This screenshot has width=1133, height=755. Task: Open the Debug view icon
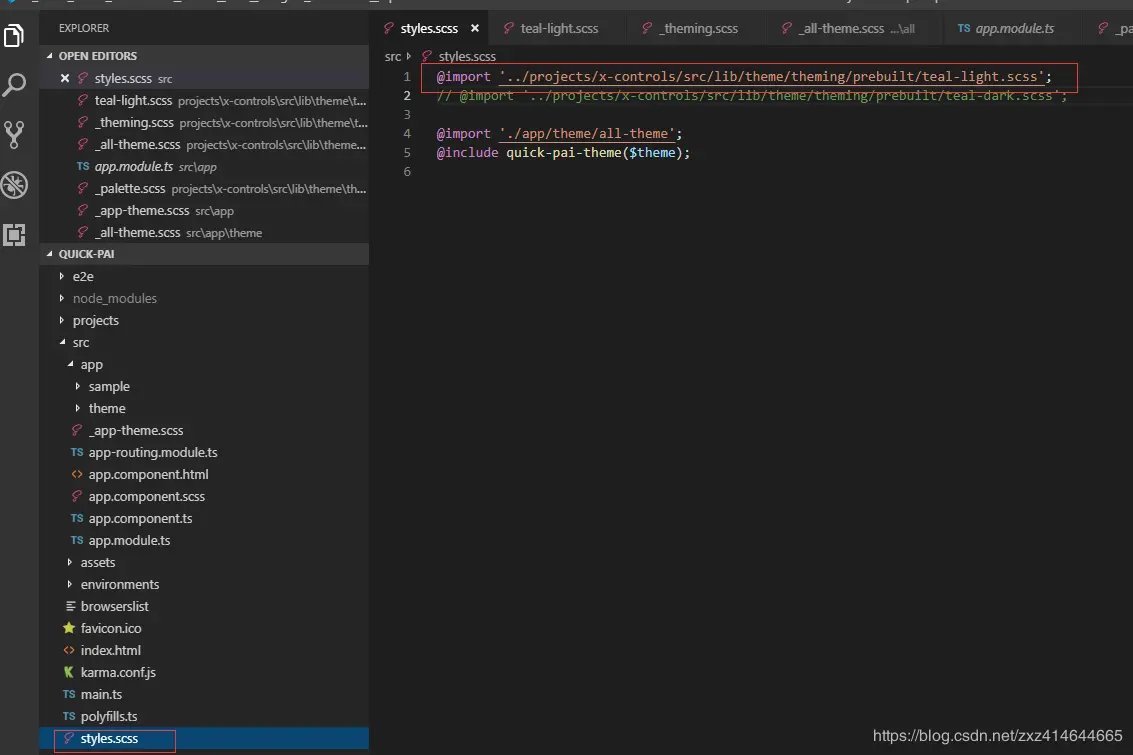15,185
